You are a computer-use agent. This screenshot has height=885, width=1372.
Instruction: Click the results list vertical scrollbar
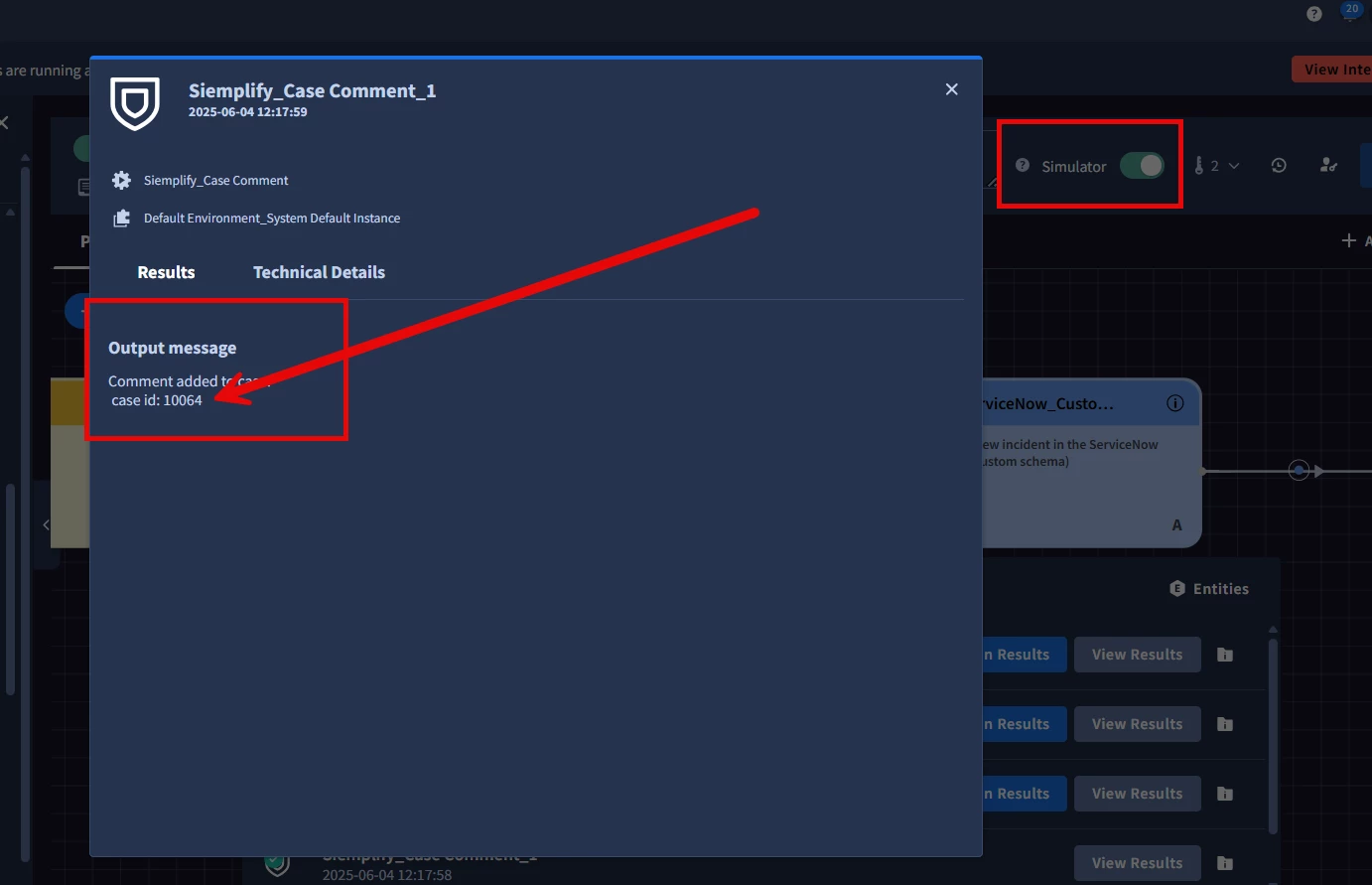click(1273, 735)
